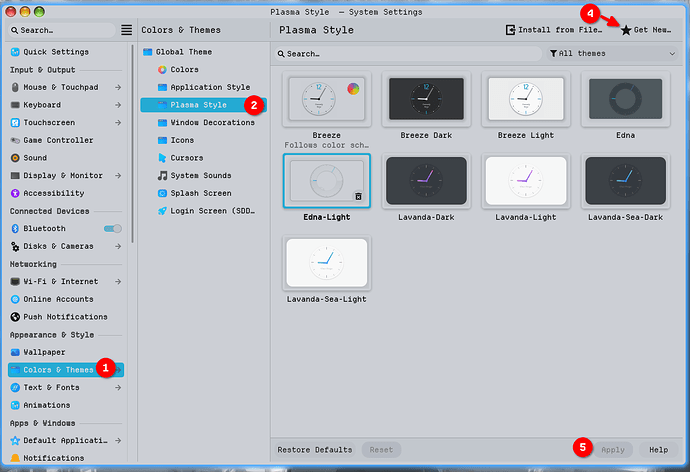Toggle the Bluetooth switch

[x=113, y=229]
